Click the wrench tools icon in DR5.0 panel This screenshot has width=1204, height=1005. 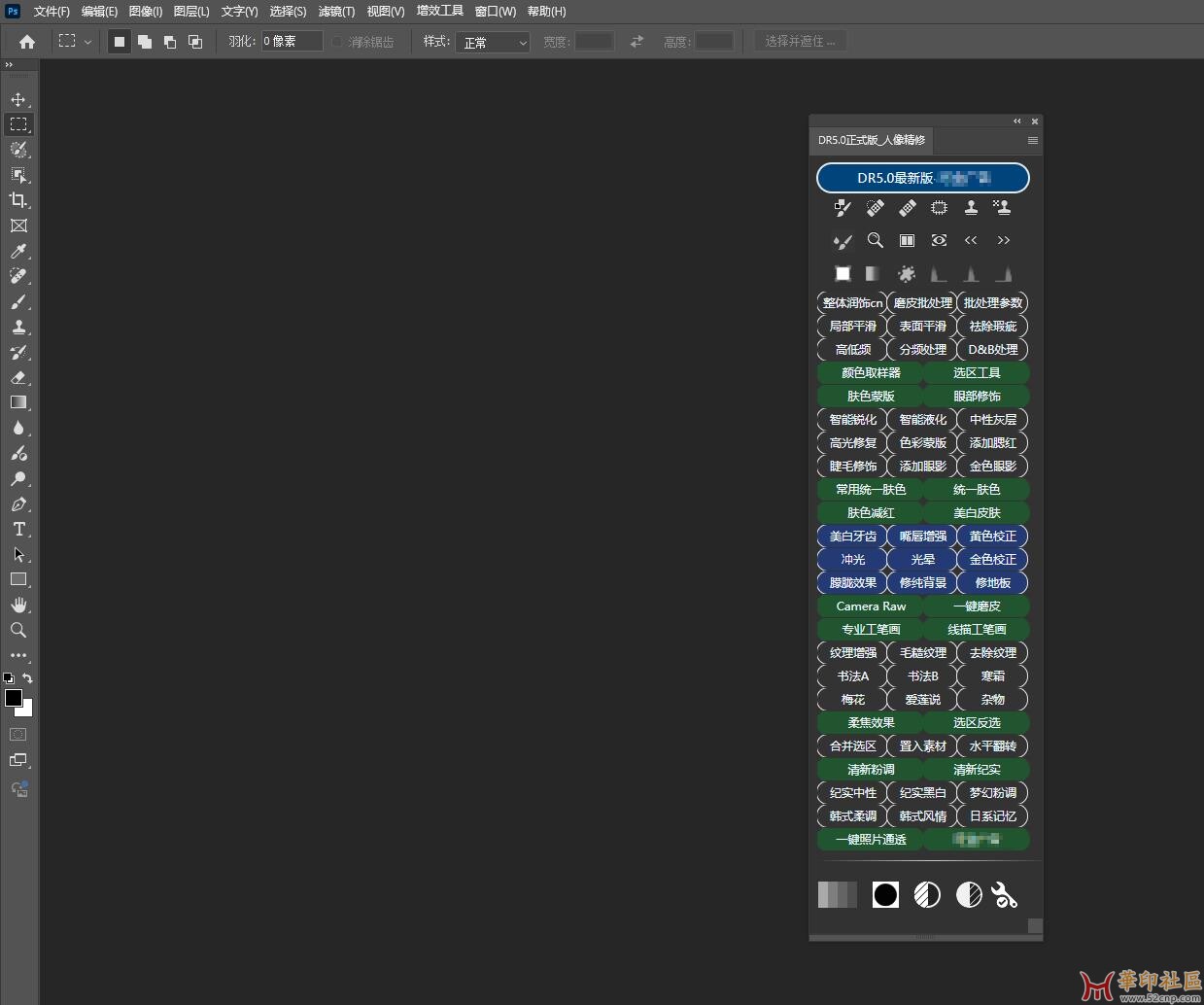tap(1004, 895)
